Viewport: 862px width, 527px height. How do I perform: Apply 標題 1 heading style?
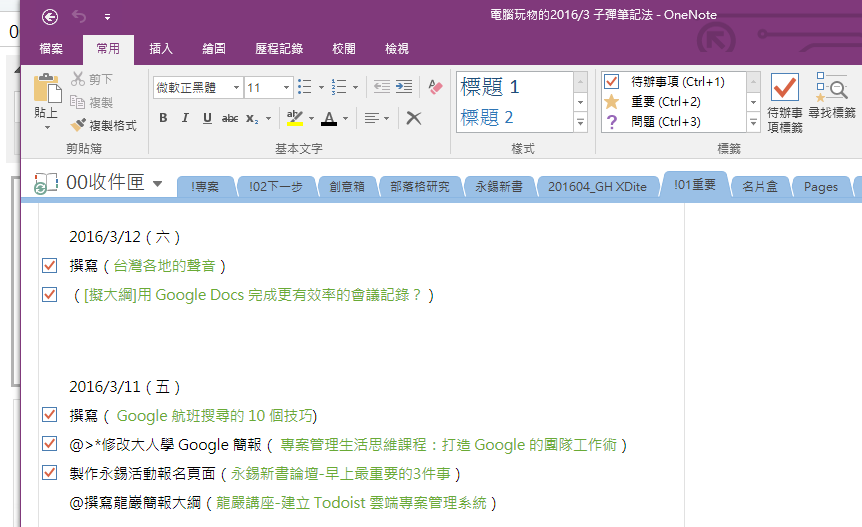[x=515, y=87]
